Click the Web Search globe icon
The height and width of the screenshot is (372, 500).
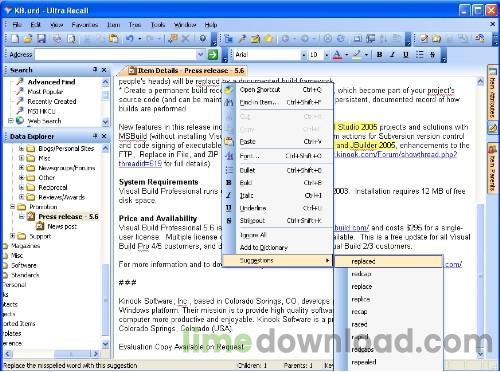[20, 121]
